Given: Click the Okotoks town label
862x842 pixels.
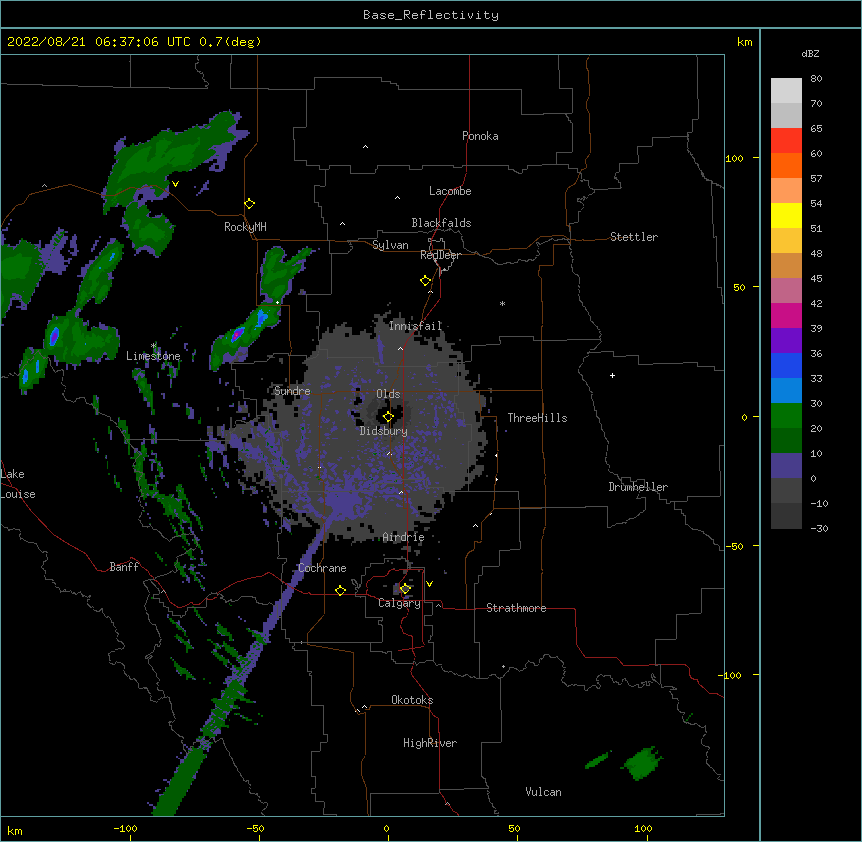Looking at the screenshot, I should pyautogui.click(x=412, y=700).
